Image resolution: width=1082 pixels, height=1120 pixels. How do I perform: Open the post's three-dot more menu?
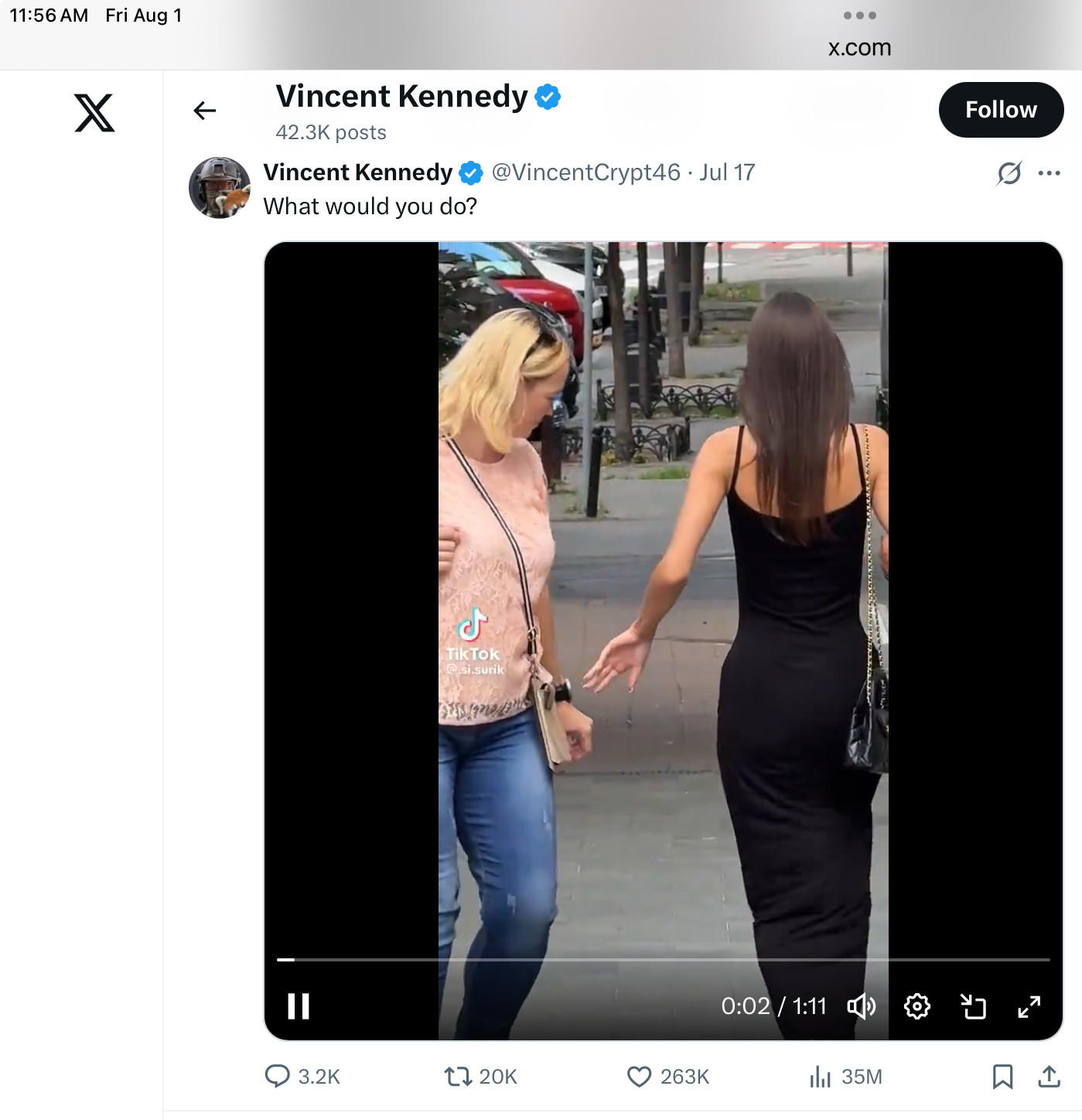[x=1049, y=172]
